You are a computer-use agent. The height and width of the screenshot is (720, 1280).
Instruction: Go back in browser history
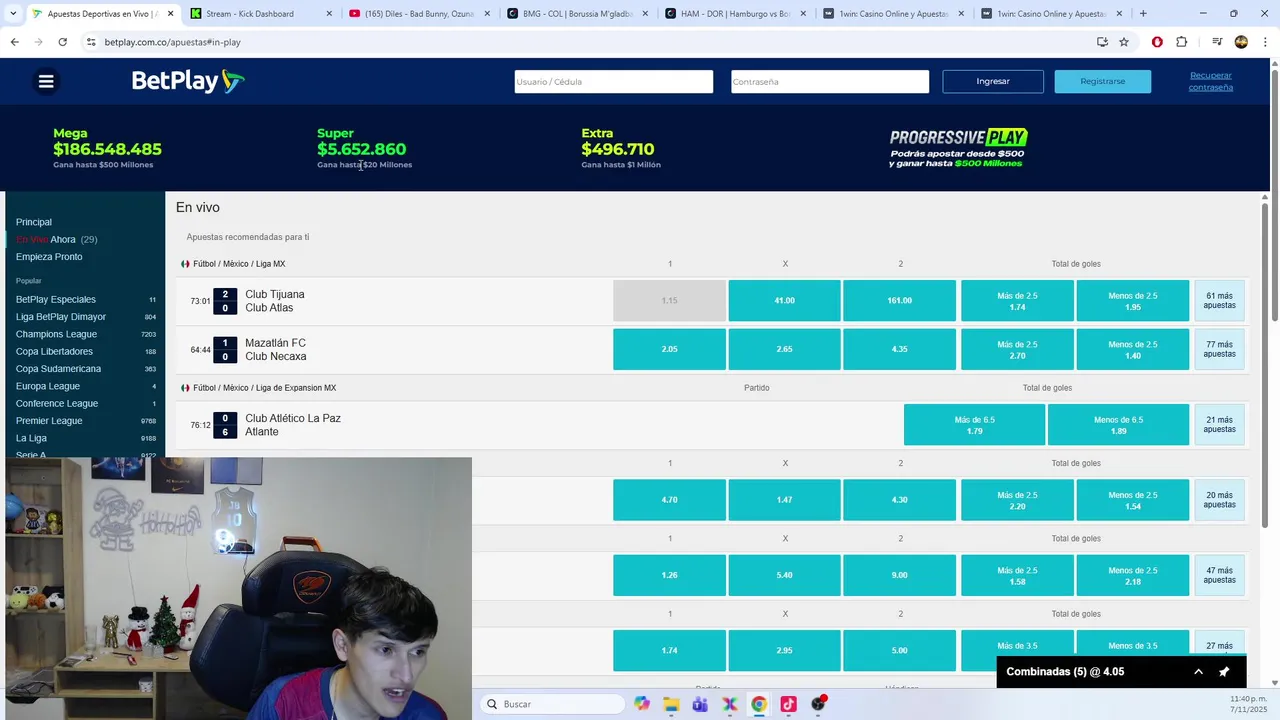[14, 42]
